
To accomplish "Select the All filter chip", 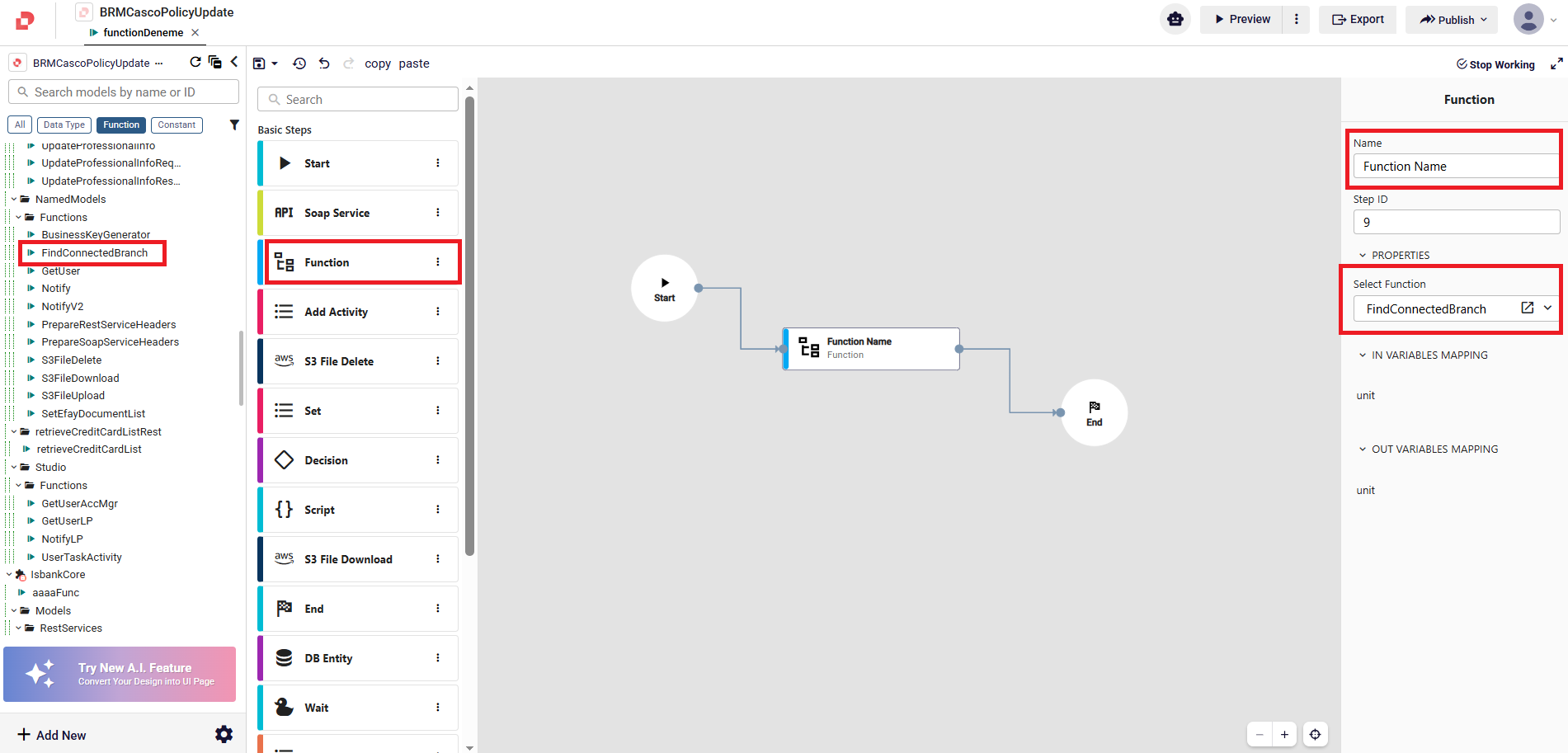I will [x=20, y=125].
